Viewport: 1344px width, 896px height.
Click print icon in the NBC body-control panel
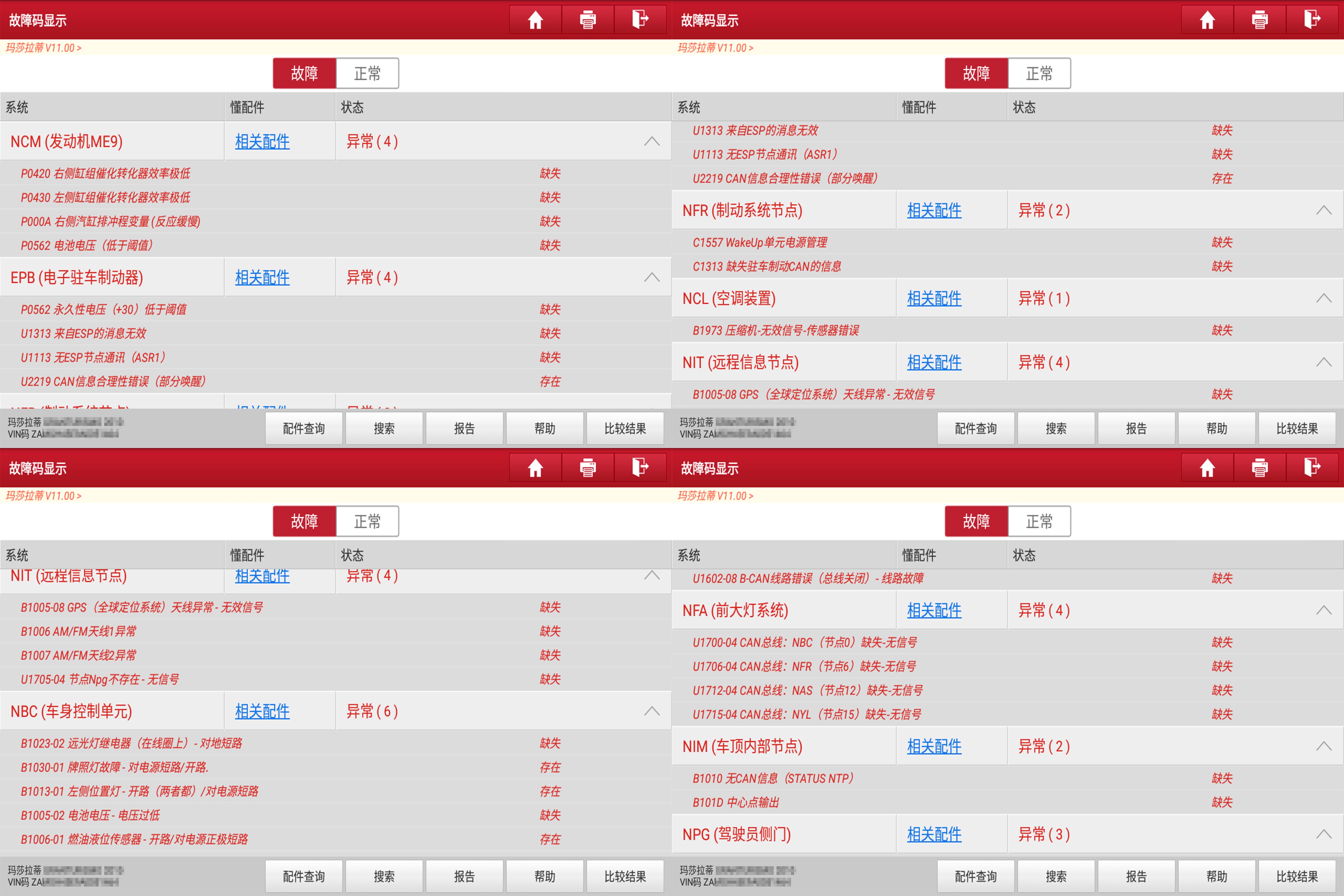(587, 468)
